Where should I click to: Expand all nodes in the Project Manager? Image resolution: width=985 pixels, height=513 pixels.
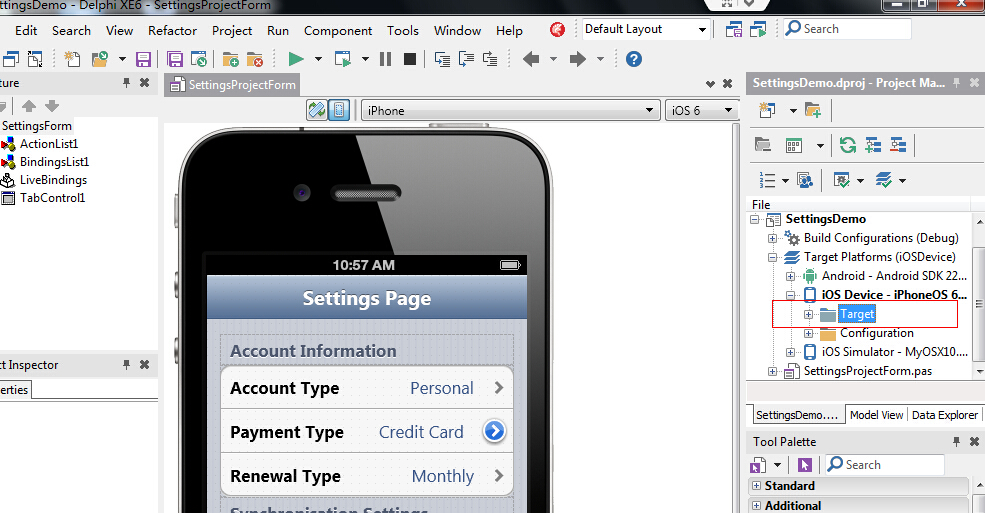pos(873,146)
